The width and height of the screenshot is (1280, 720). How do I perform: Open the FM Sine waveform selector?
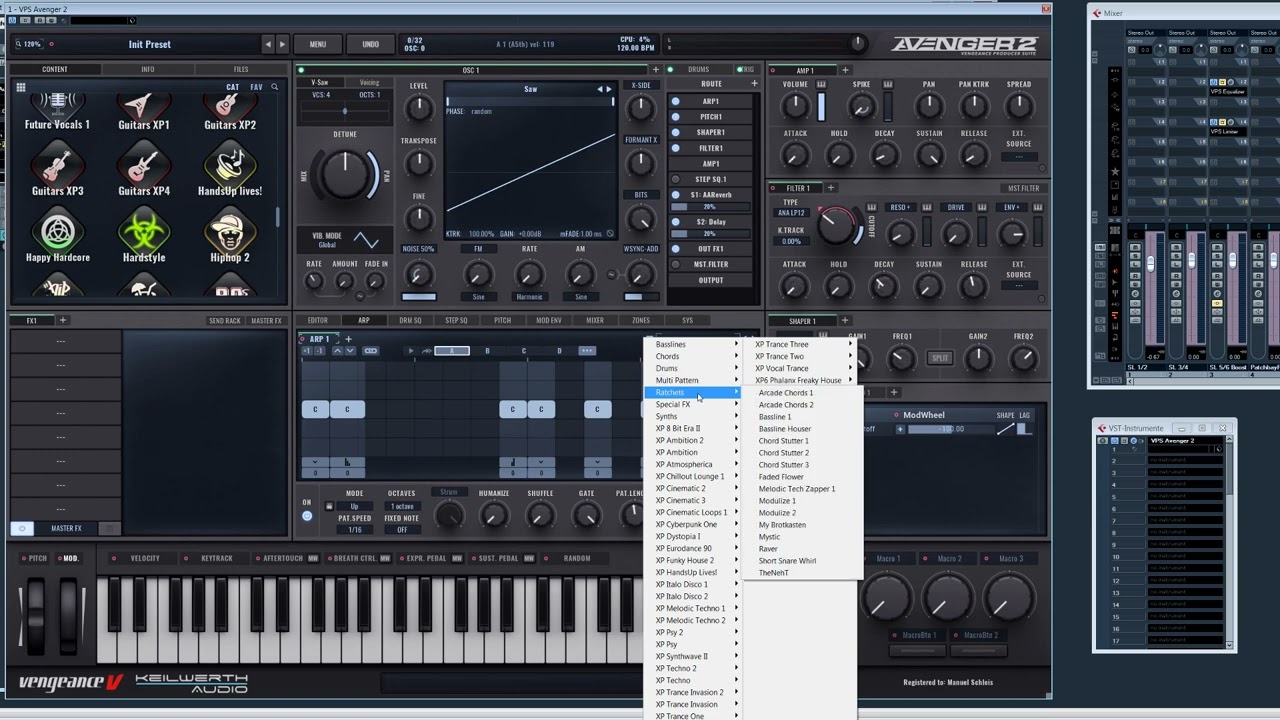(478, 297)
